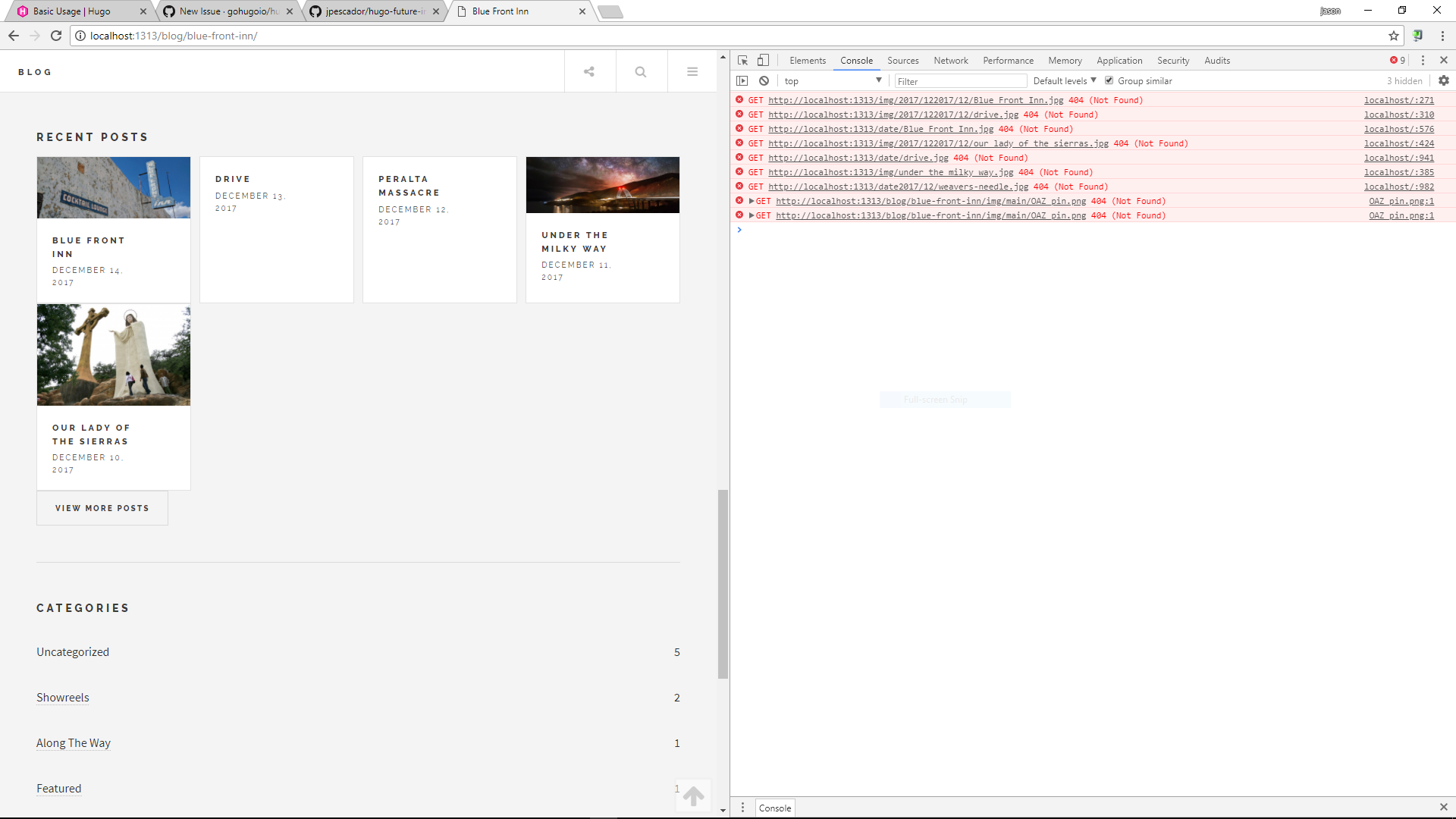Click the share icon in the blog header

coord(589,71)
